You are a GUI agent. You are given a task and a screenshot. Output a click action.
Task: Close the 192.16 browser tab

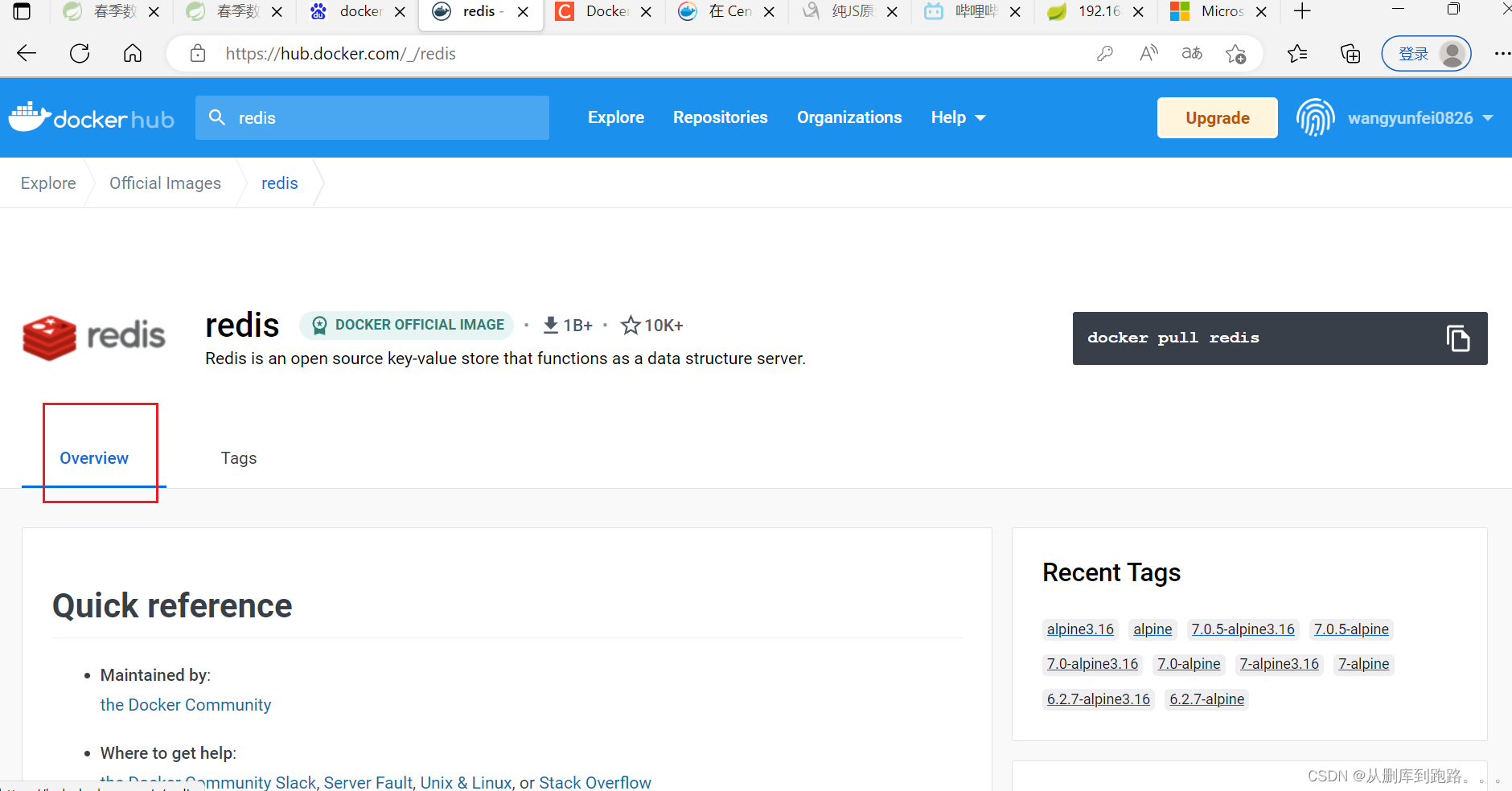(x=1138, y=11)
